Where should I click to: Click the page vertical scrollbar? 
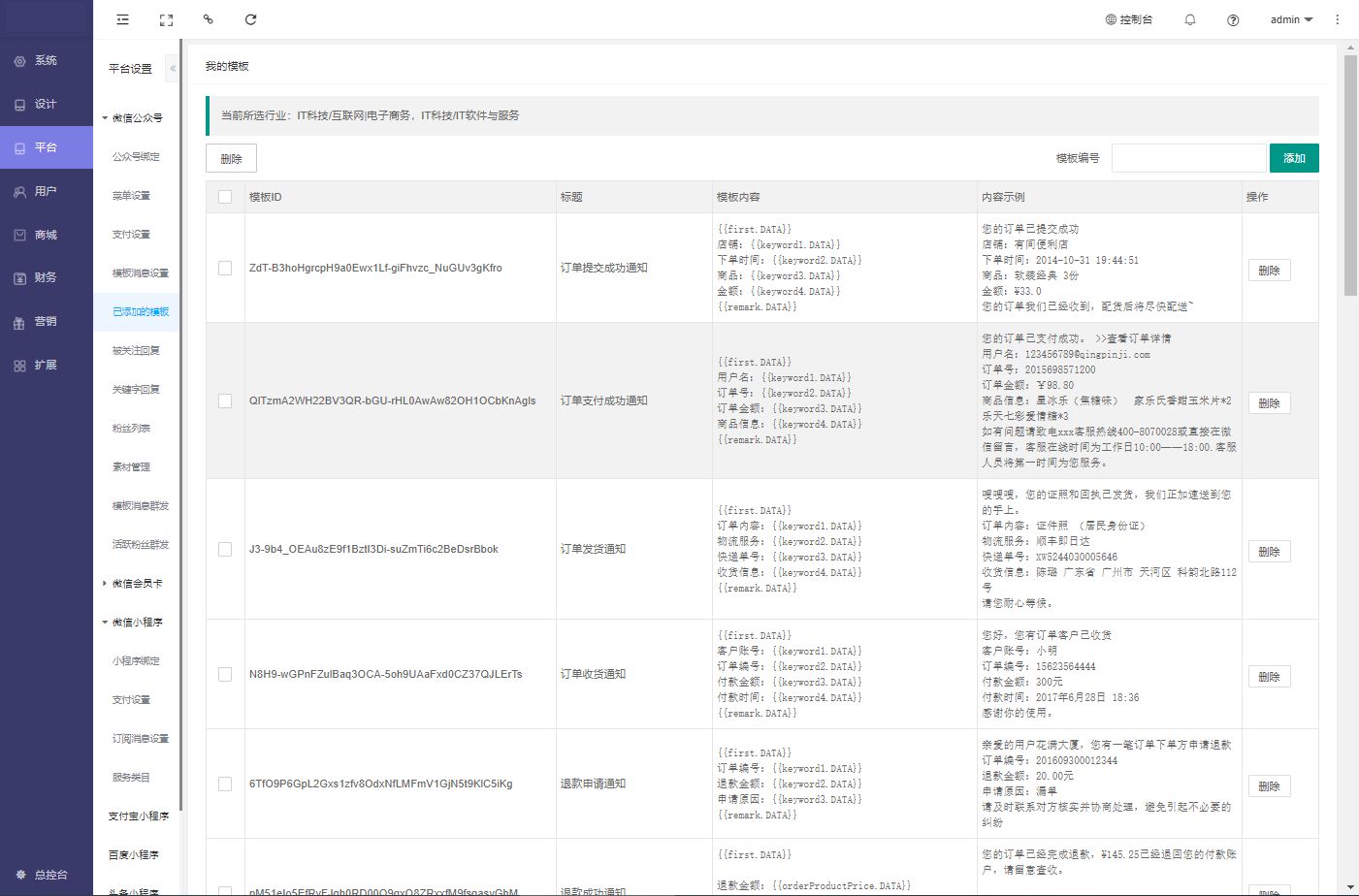(x=1350, y=175)
